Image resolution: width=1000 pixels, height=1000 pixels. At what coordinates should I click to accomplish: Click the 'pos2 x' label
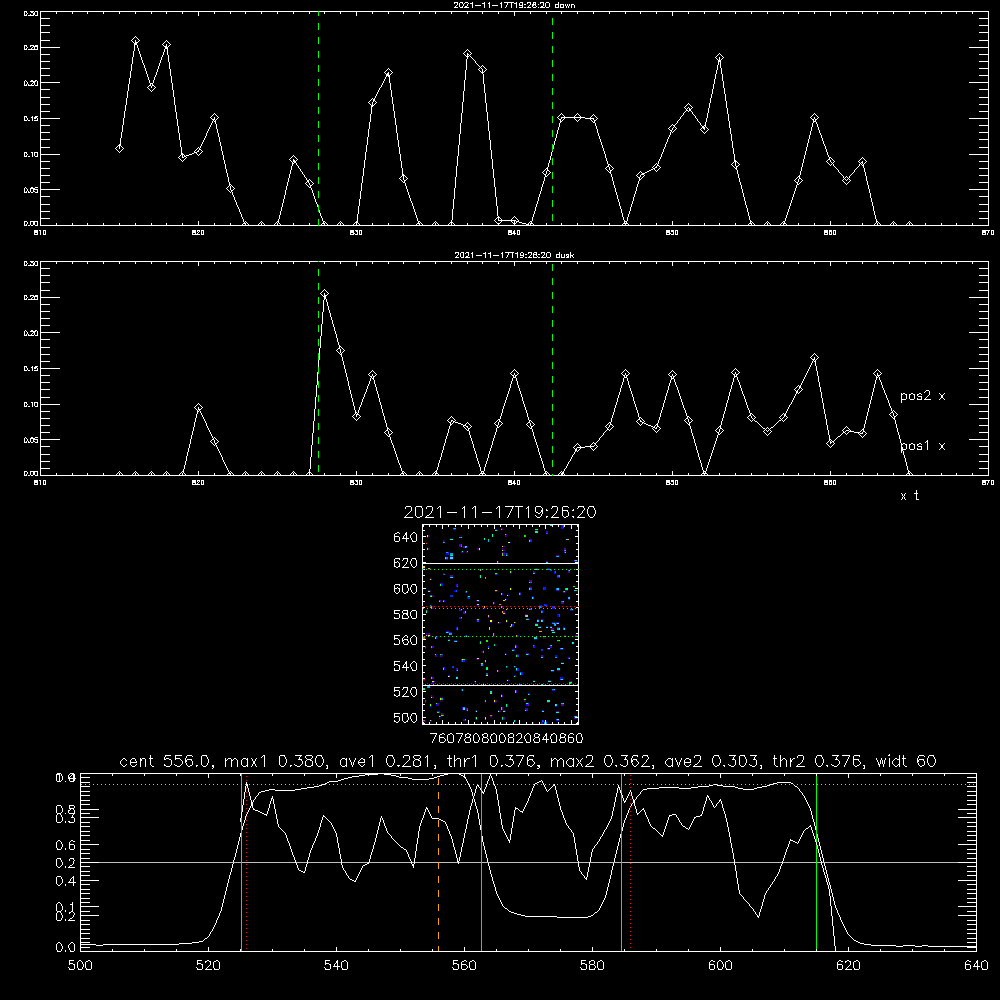tap(922, 396)
